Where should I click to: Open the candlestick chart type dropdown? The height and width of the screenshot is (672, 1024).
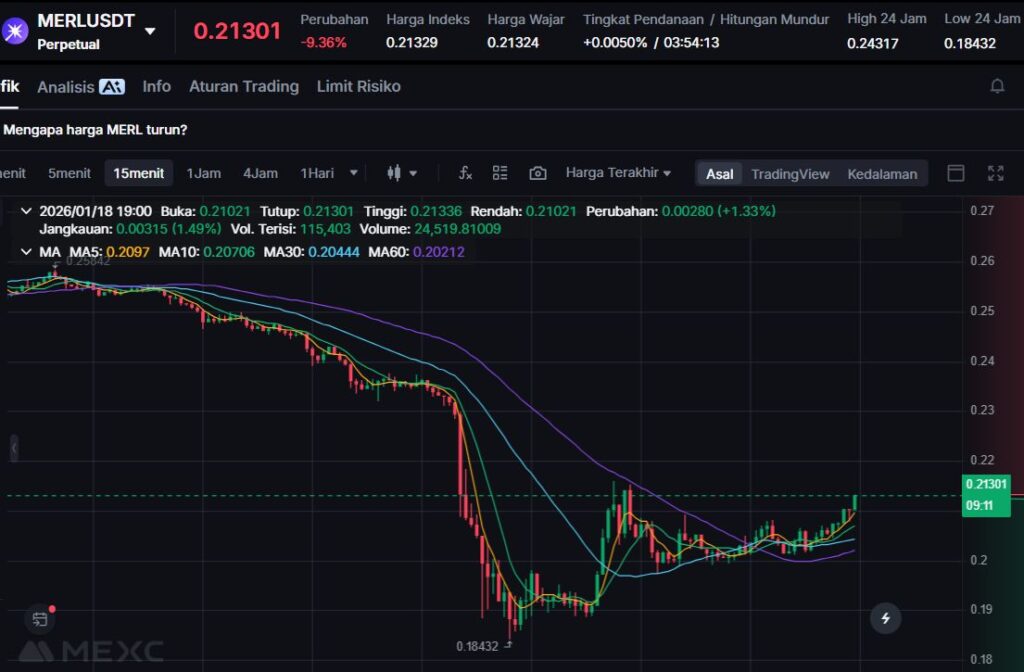[402, 173]
